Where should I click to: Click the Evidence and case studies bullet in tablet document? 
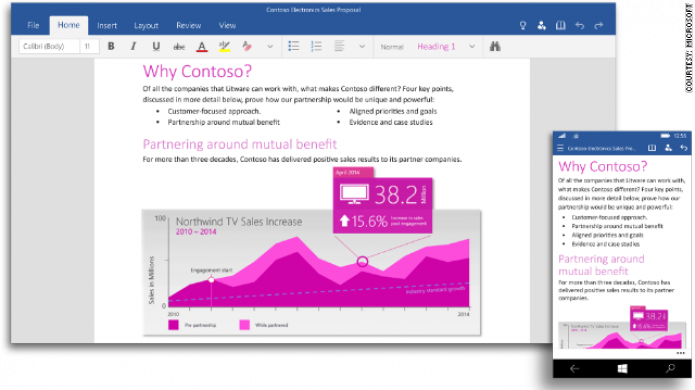(390, 122)
